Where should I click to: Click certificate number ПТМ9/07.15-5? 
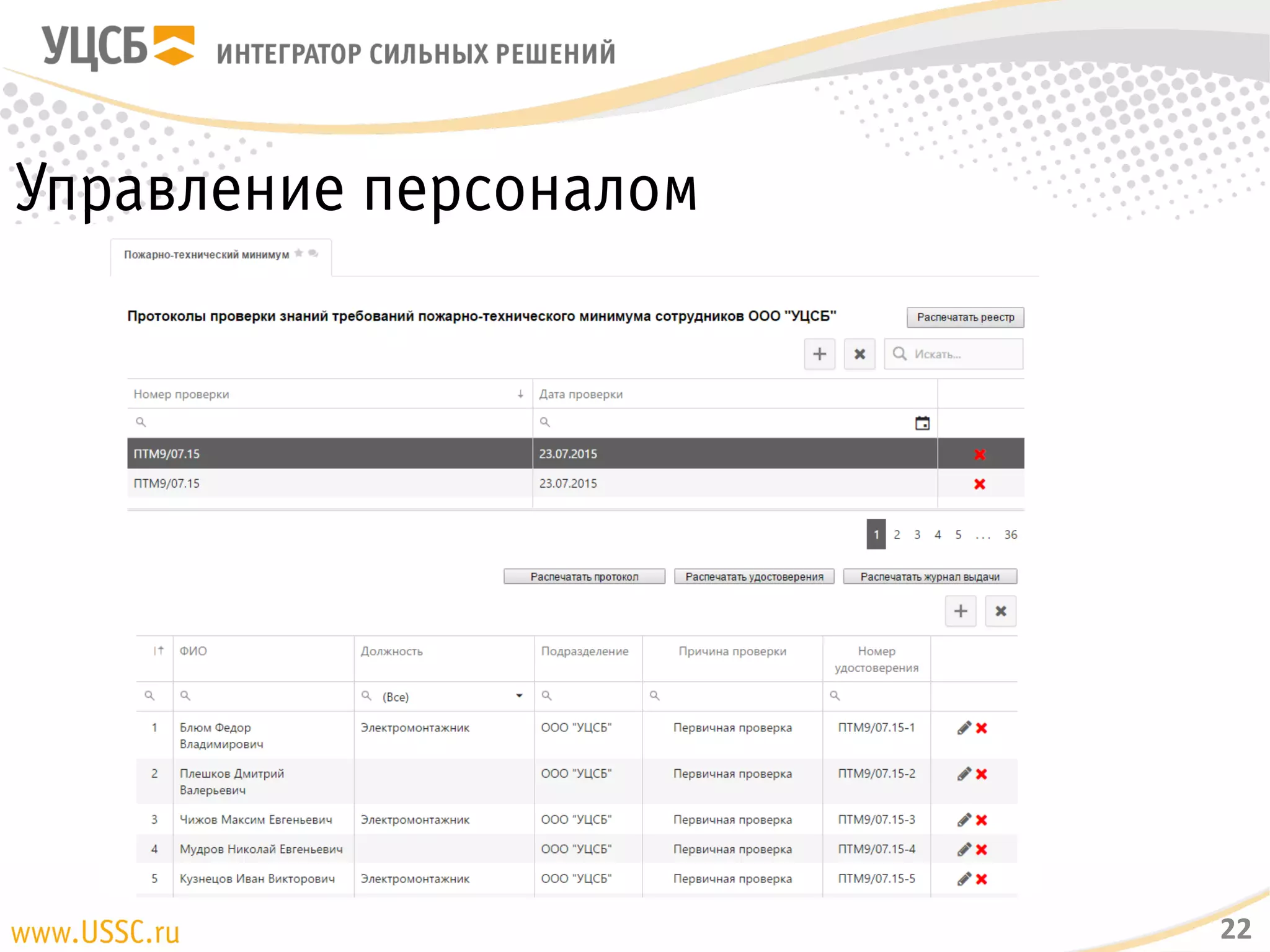click(877, 879)
